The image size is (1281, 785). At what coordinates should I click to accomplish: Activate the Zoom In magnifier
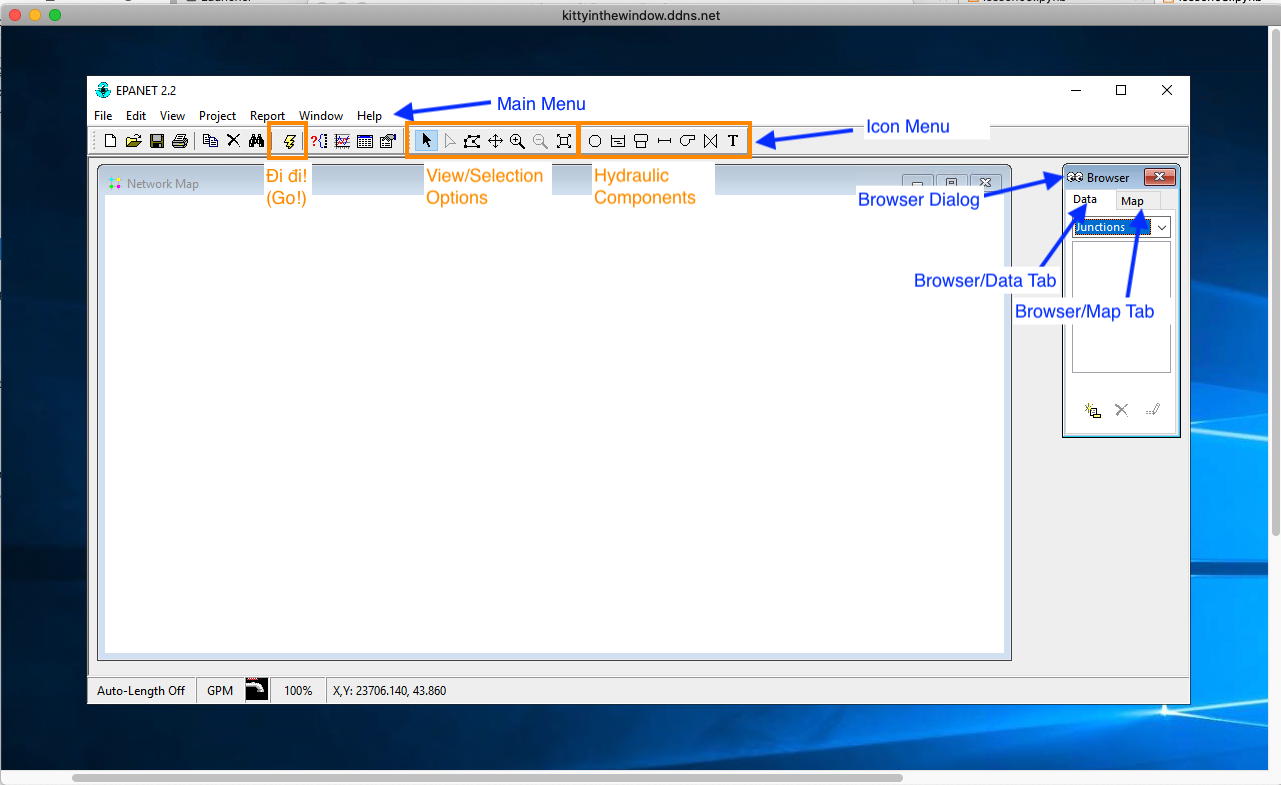point(517,141)
